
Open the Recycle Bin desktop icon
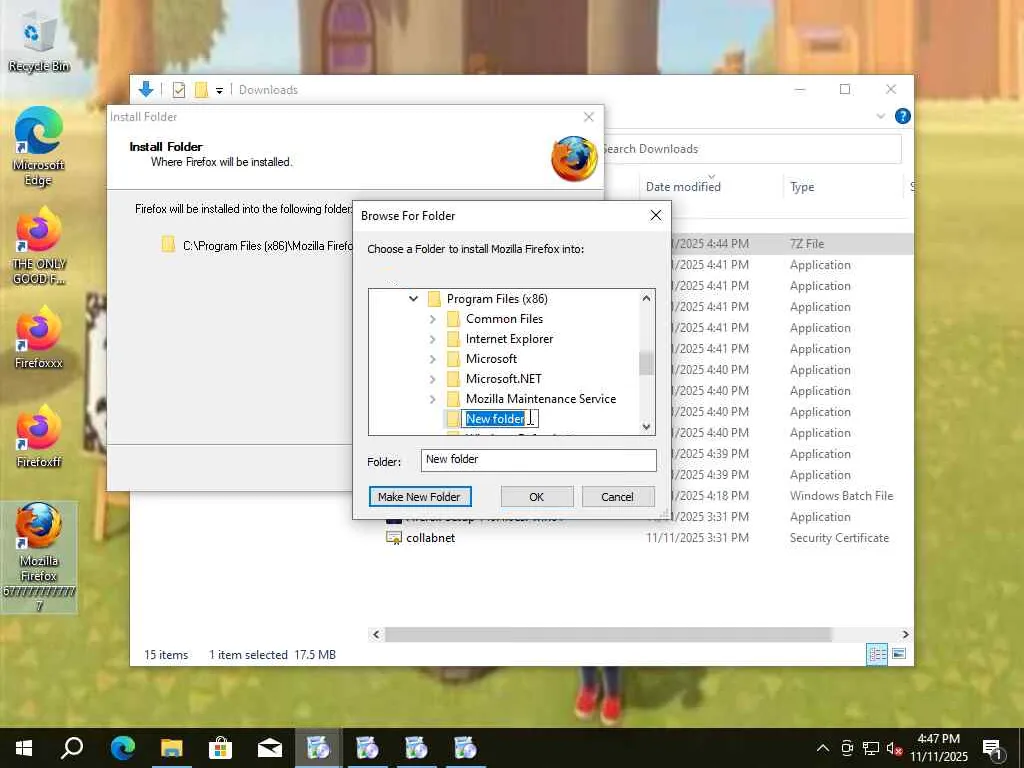[39, 42]
